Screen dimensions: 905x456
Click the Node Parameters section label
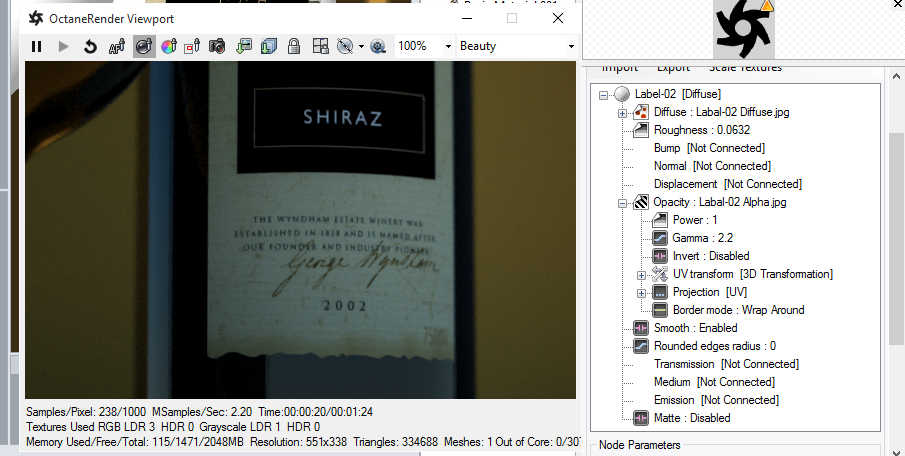[640, 445]
